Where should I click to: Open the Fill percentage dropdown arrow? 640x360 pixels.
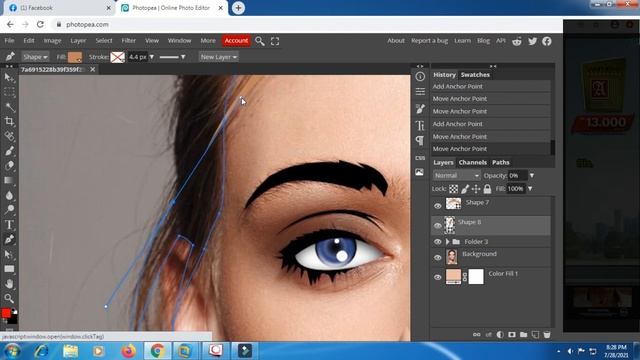click(x=530, y=189)
